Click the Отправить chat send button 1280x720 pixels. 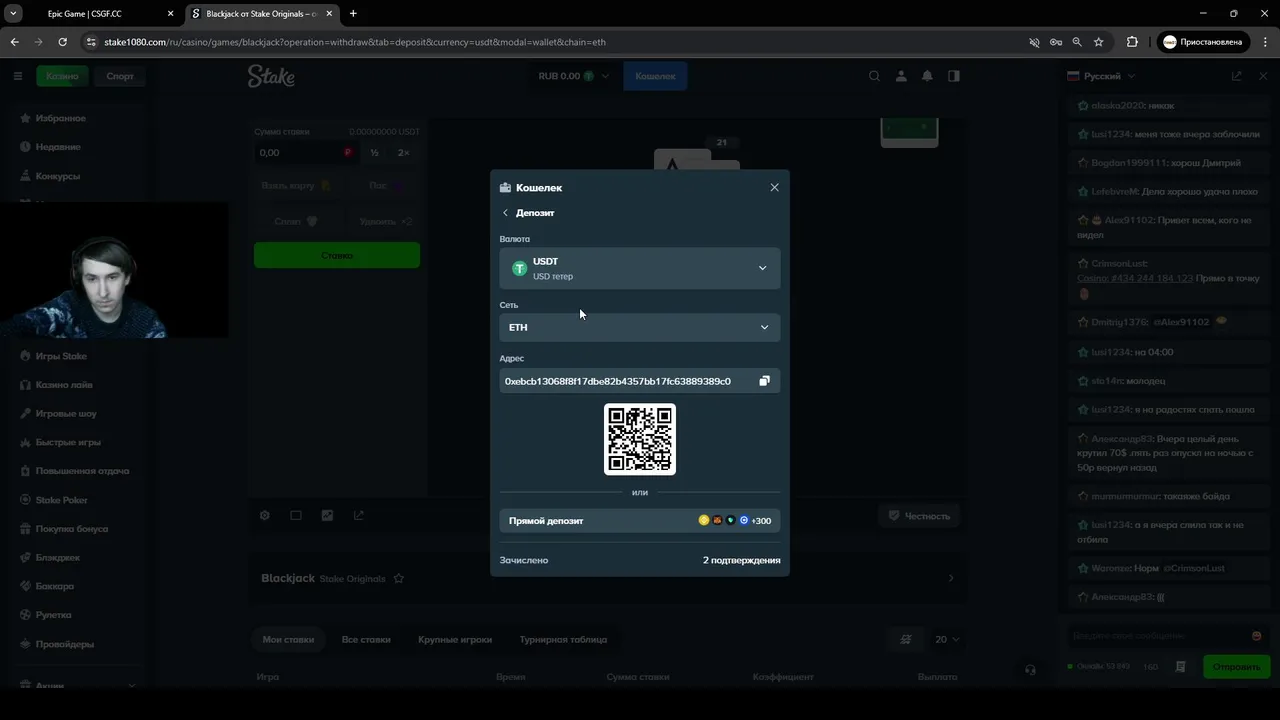pos(1236,667)
